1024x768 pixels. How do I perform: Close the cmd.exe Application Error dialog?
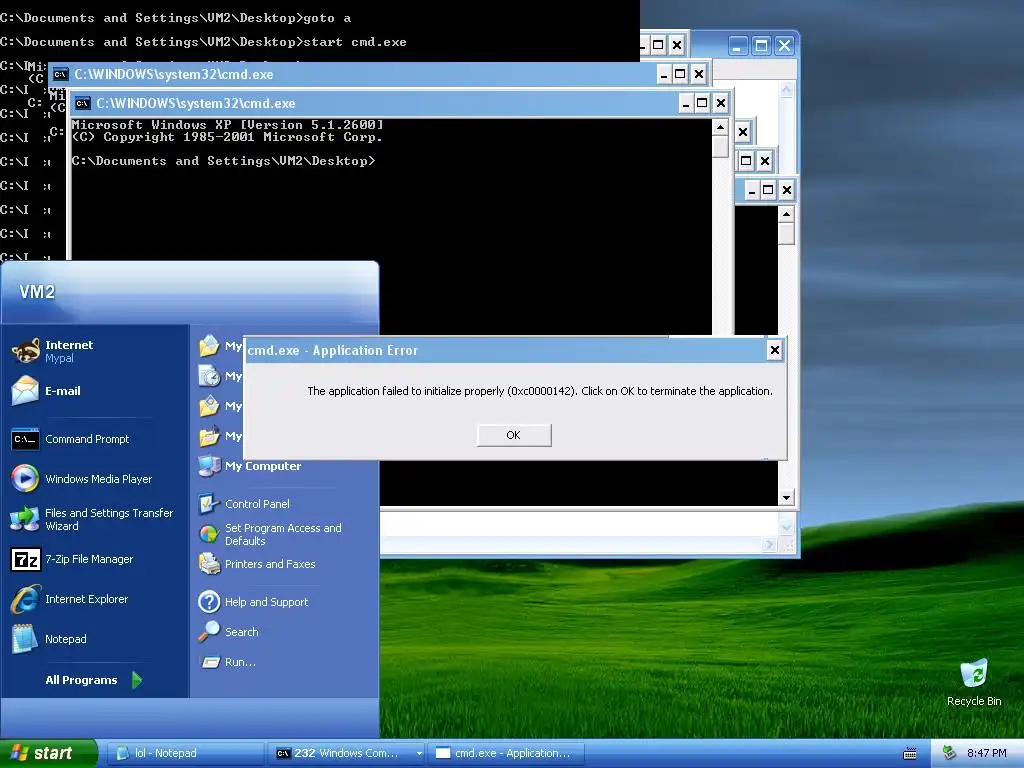pos(775,350)
